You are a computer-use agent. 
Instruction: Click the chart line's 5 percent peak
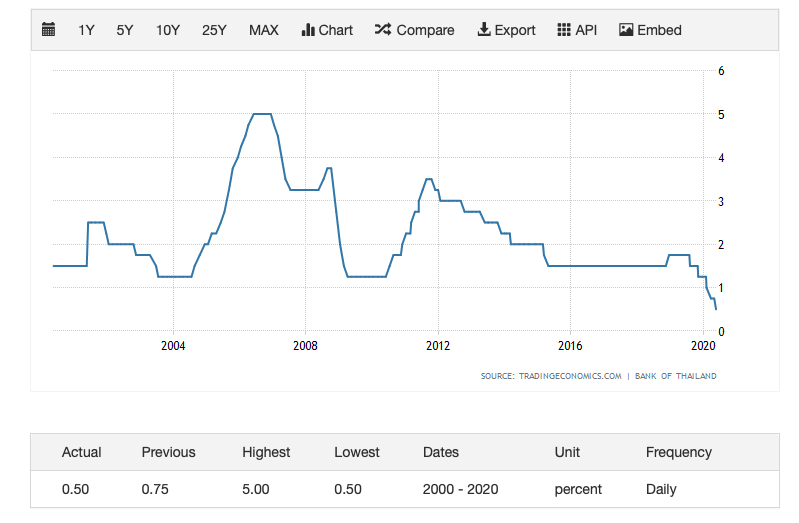click(x=262, y=114)
